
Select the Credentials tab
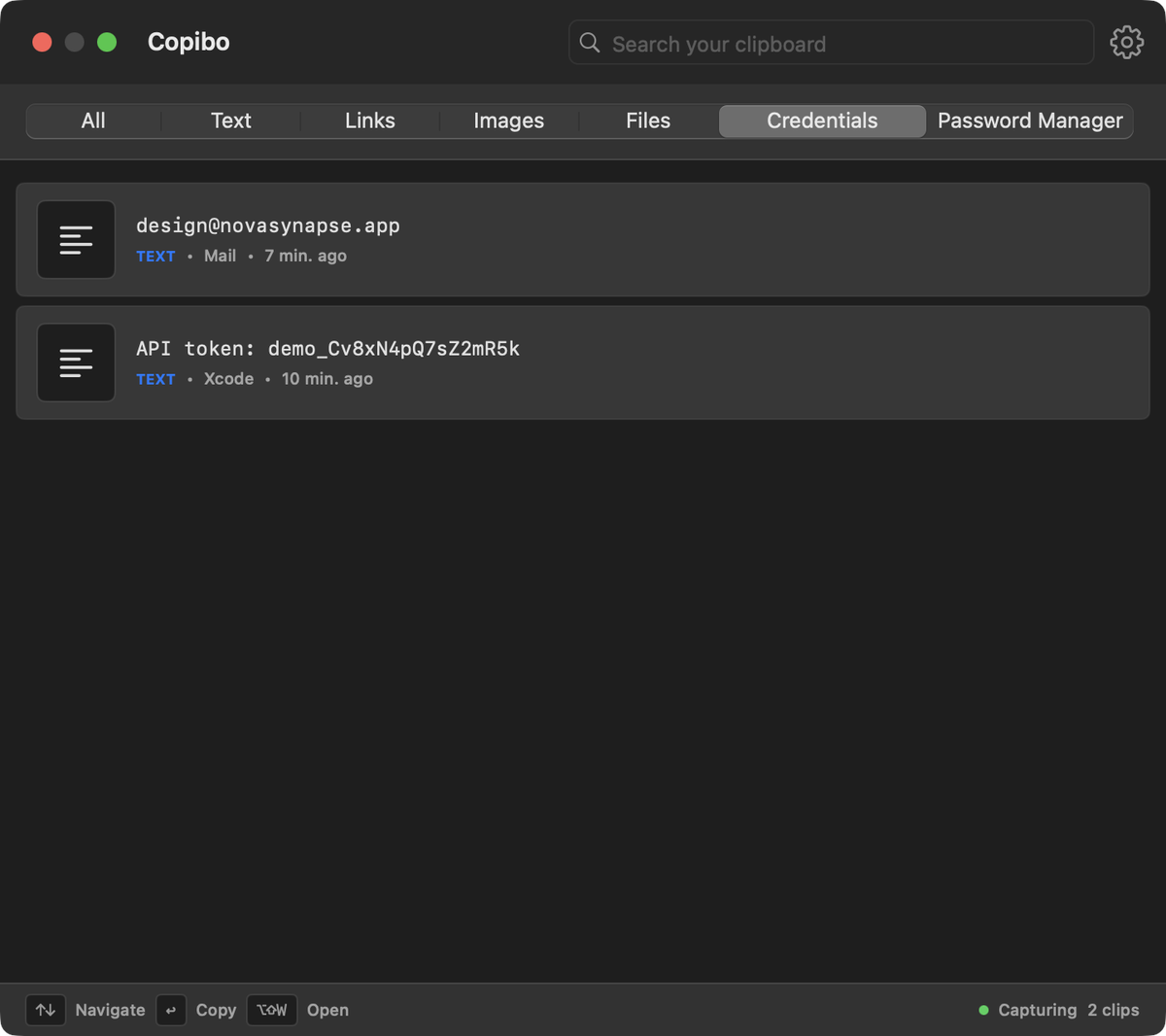point(822,121)
